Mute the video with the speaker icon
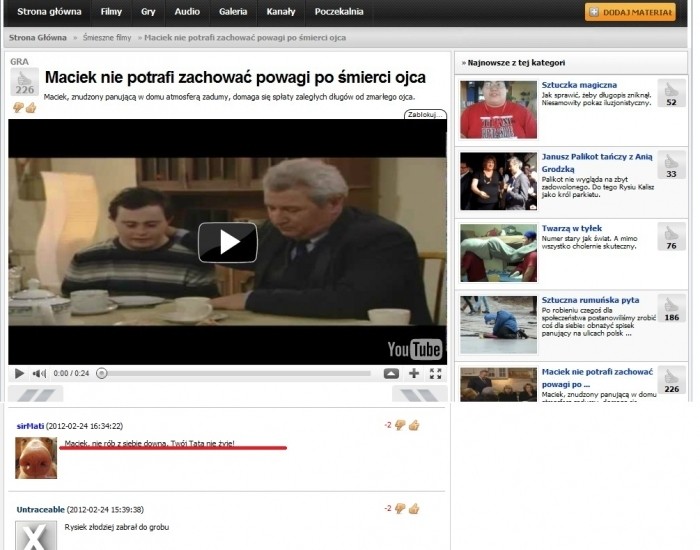Image resolution: width=700 pixels, height=550 pixels. point(38,373)
